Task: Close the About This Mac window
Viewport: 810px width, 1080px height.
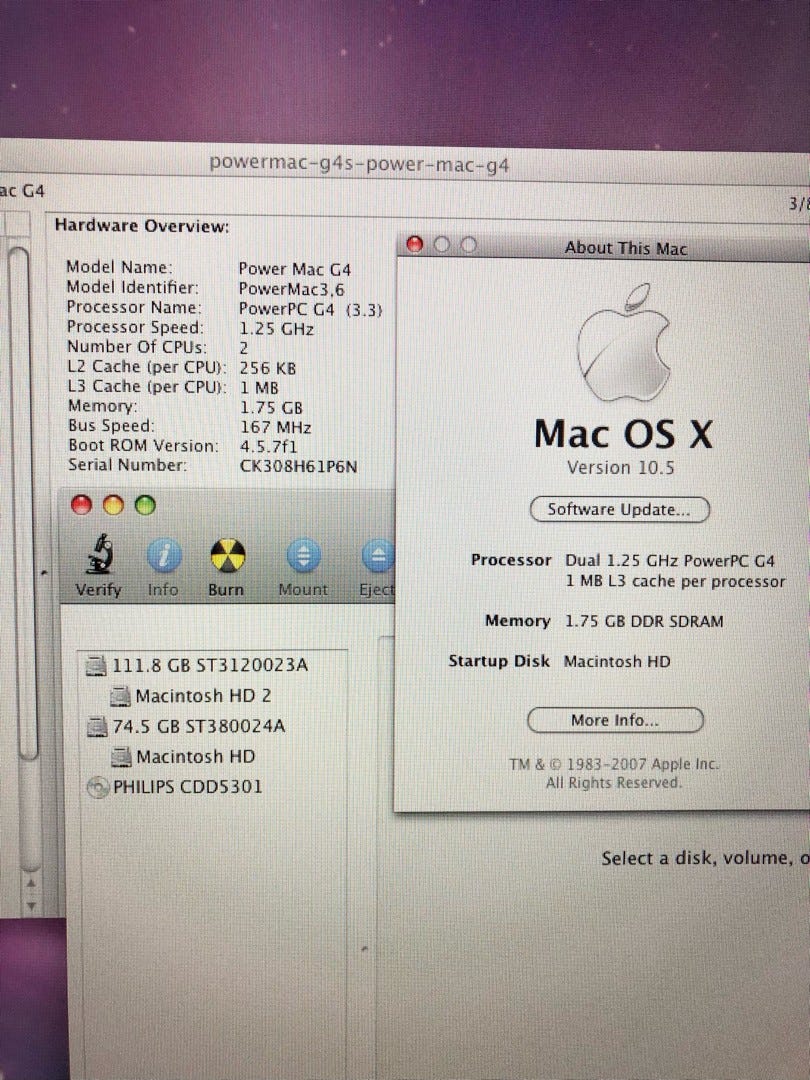Action: (x=415, y=244)
